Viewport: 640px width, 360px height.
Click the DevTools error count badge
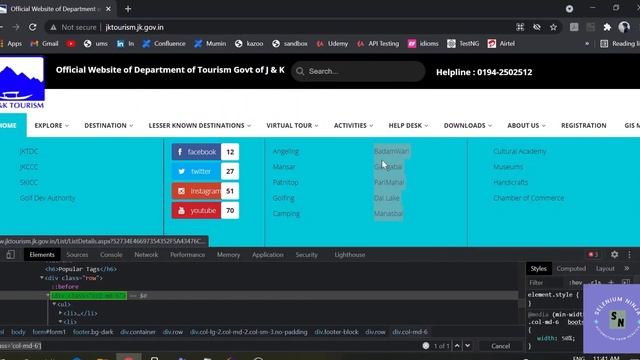pos(593,255)
